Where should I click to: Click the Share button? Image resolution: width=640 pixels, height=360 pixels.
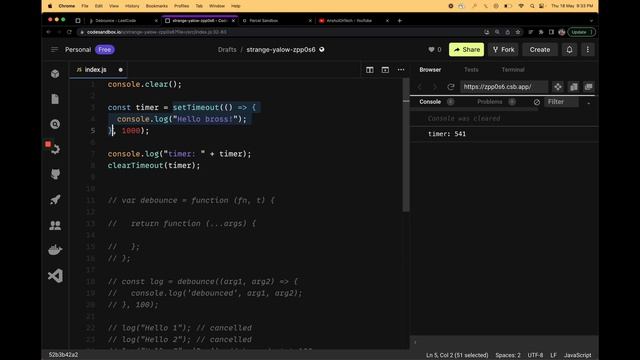tap(467, 49)
